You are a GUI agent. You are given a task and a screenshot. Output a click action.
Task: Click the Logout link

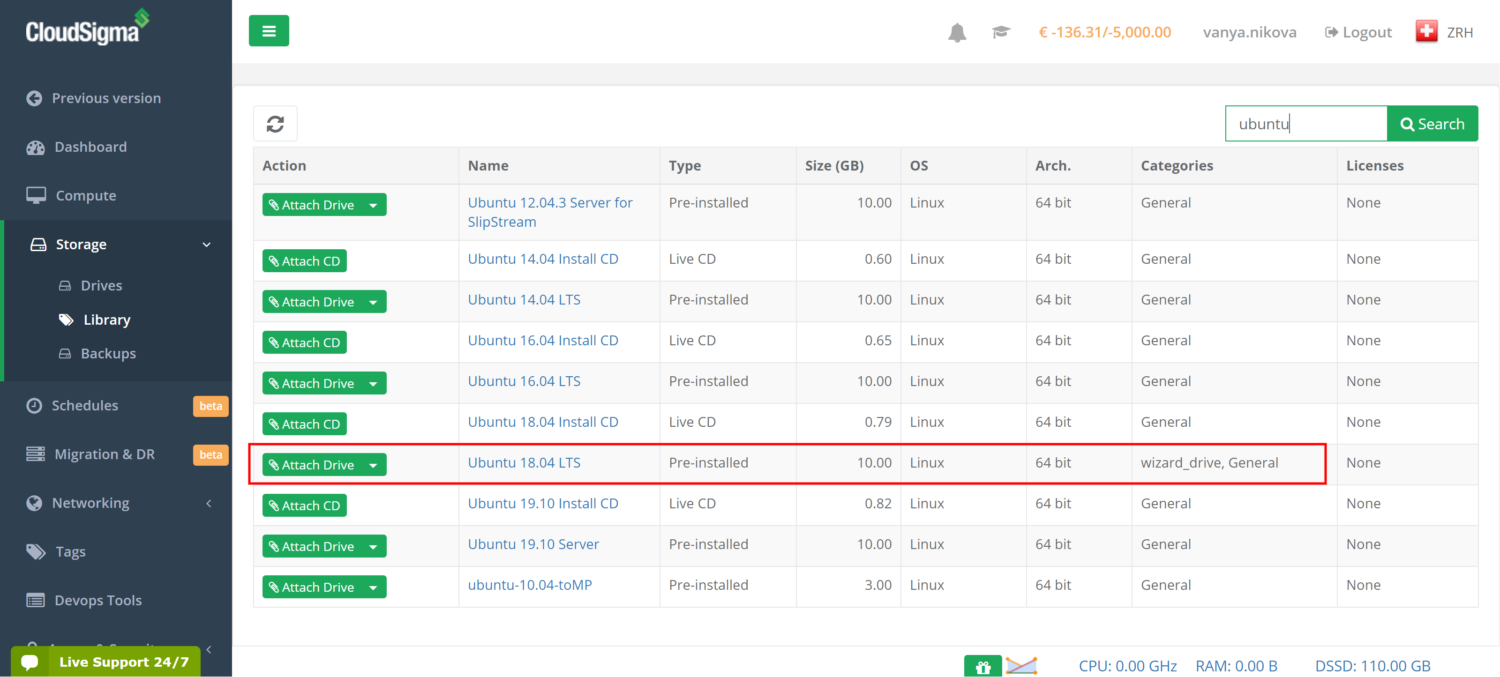coord(1357,32)
